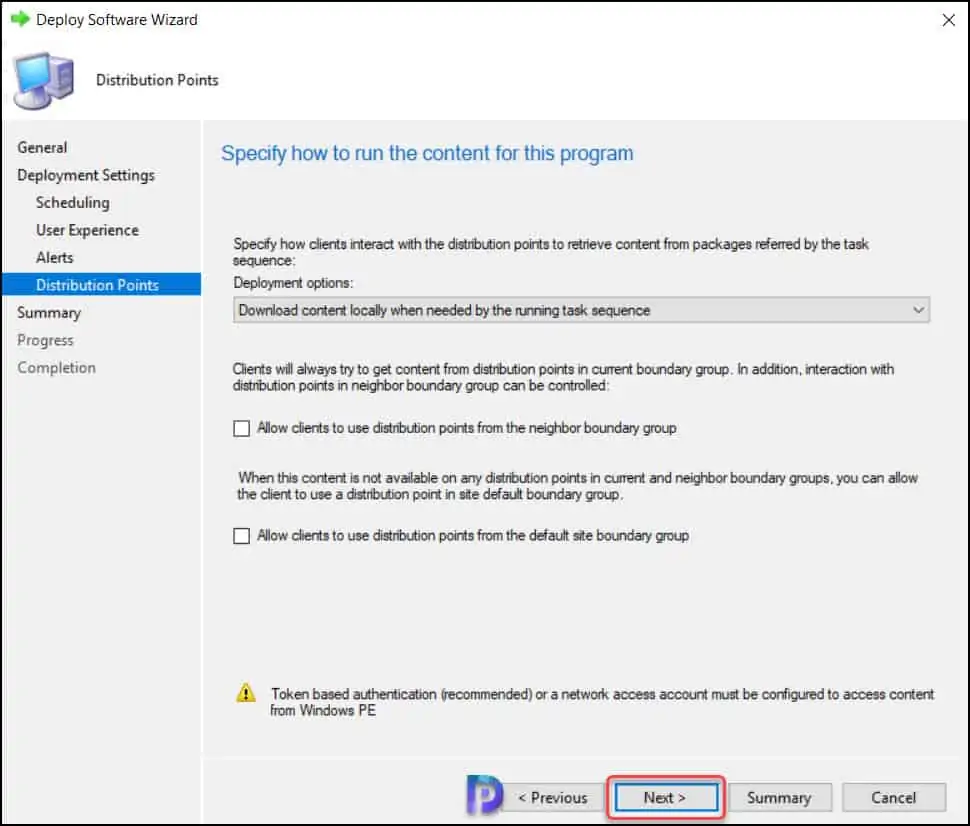Click the Progress step in sidebar
The height and width of the screenshot is (826, 970).
[45, 340]
